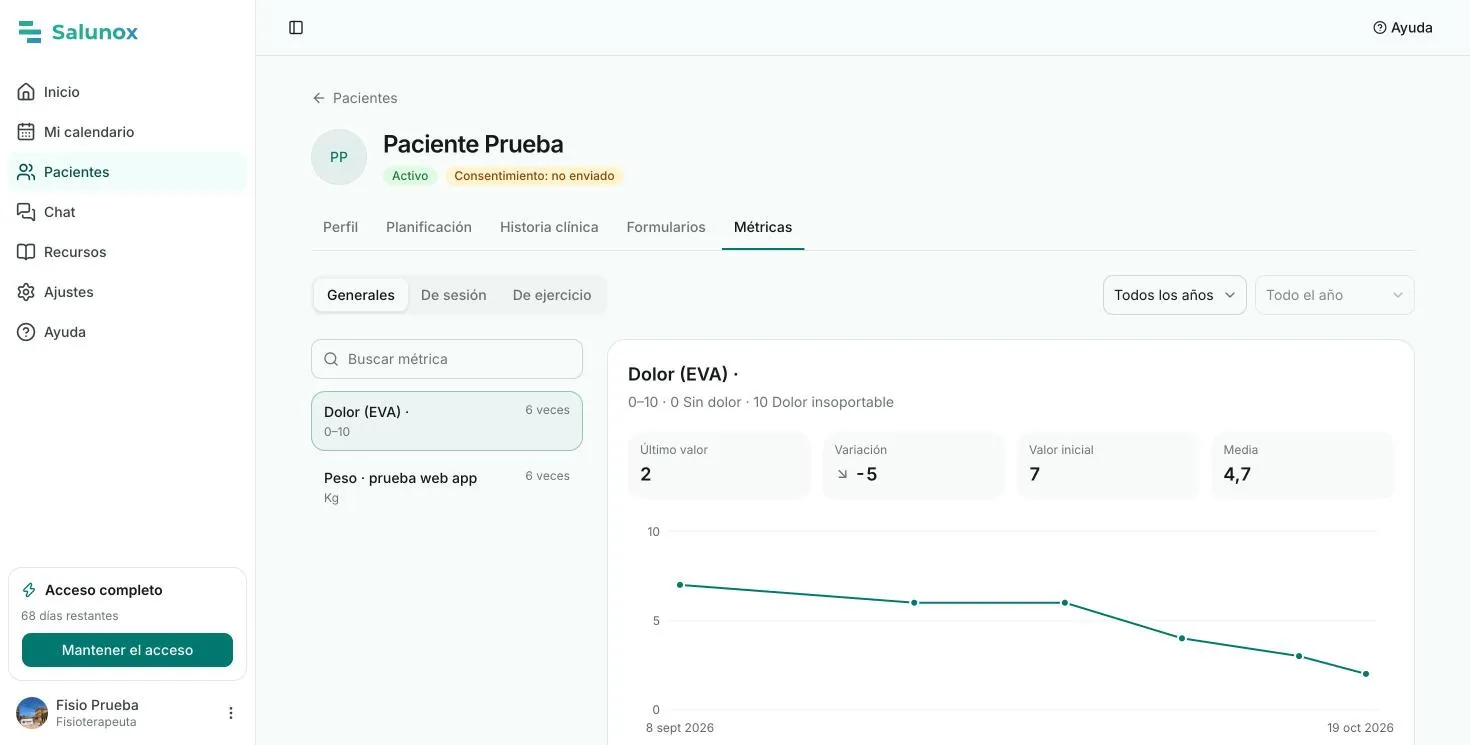Open Ayuda in the top bar
1470x745 pixels.
pyautogui.click(x=1403, y=28)
